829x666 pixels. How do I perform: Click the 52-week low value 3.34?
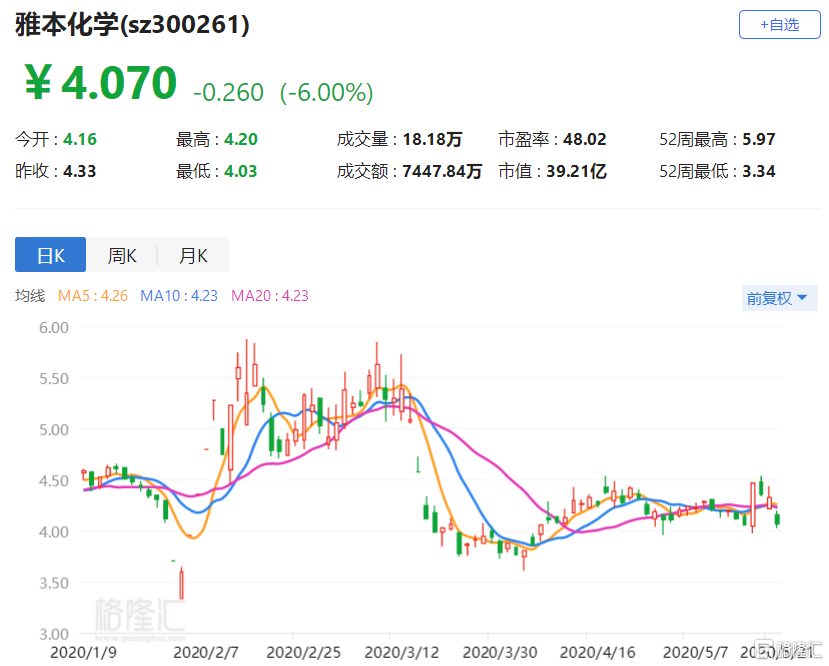[759, 171]
